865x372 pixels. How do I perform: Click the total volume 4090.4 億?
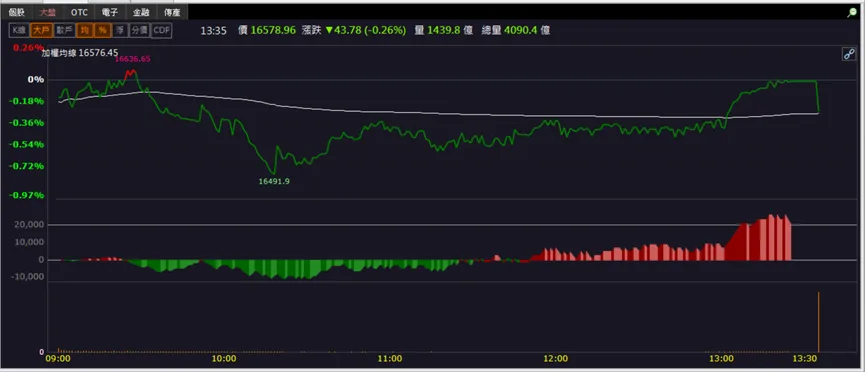tap(526, 30)
